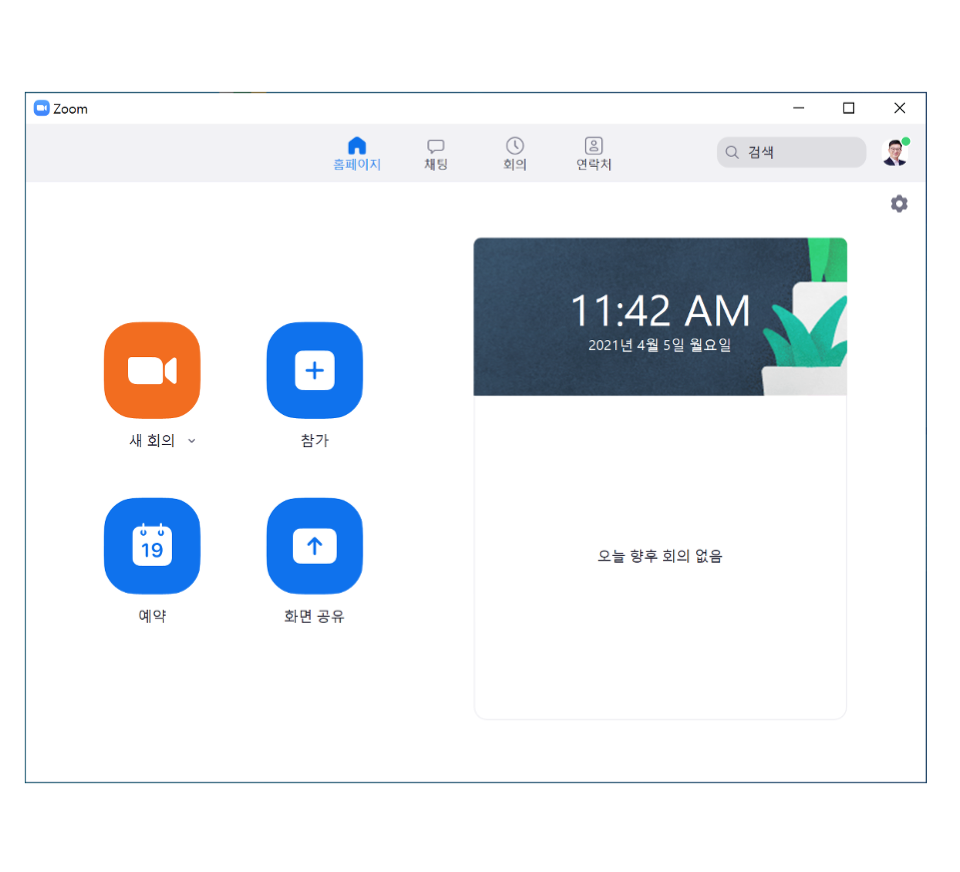Open the 예약 calendar icon
The width and height of the screenshot is (960, 872).
[x=152, y=546]
